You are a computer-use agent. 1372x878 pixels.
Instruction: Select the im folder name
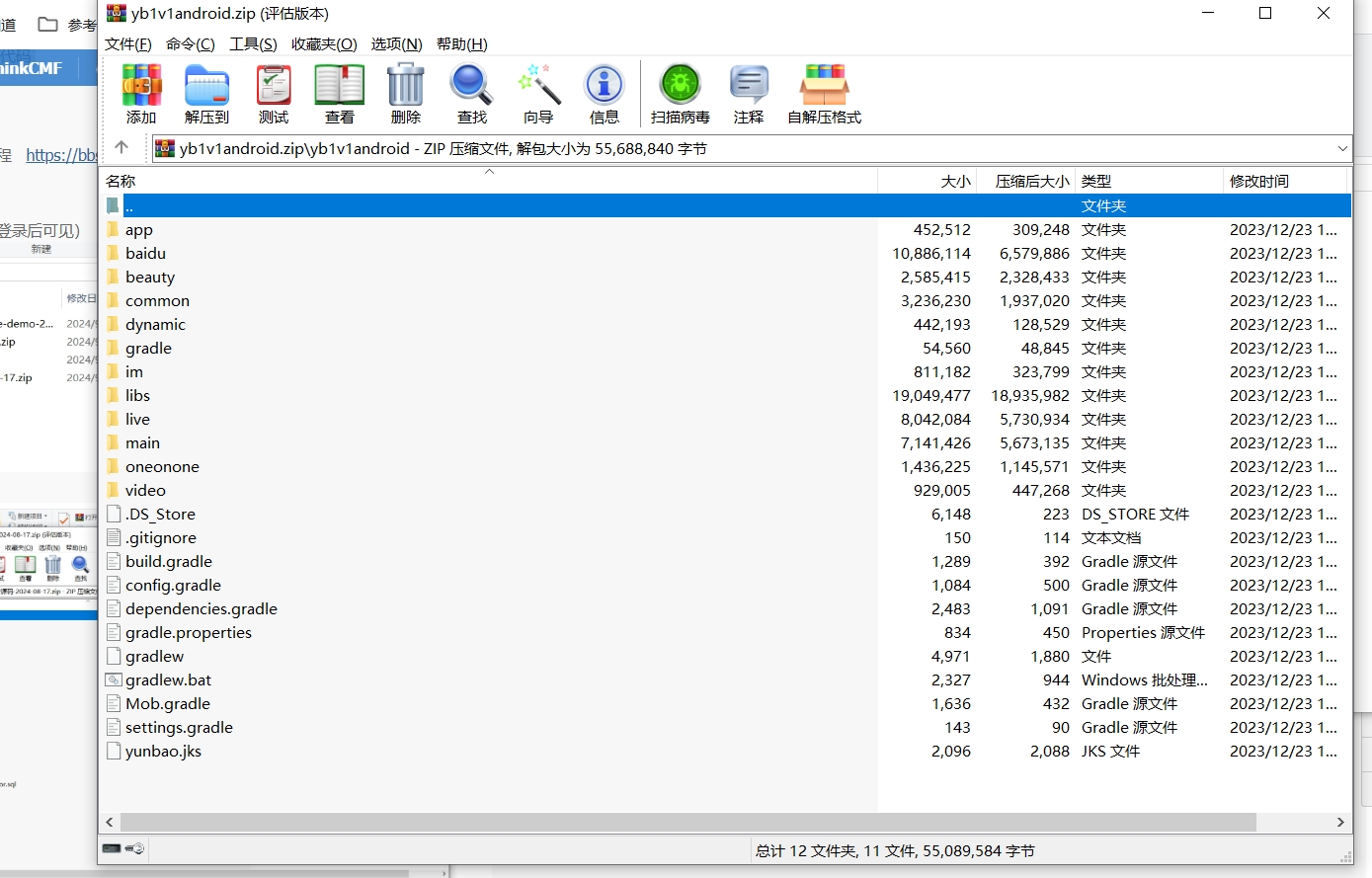(134, 371)
